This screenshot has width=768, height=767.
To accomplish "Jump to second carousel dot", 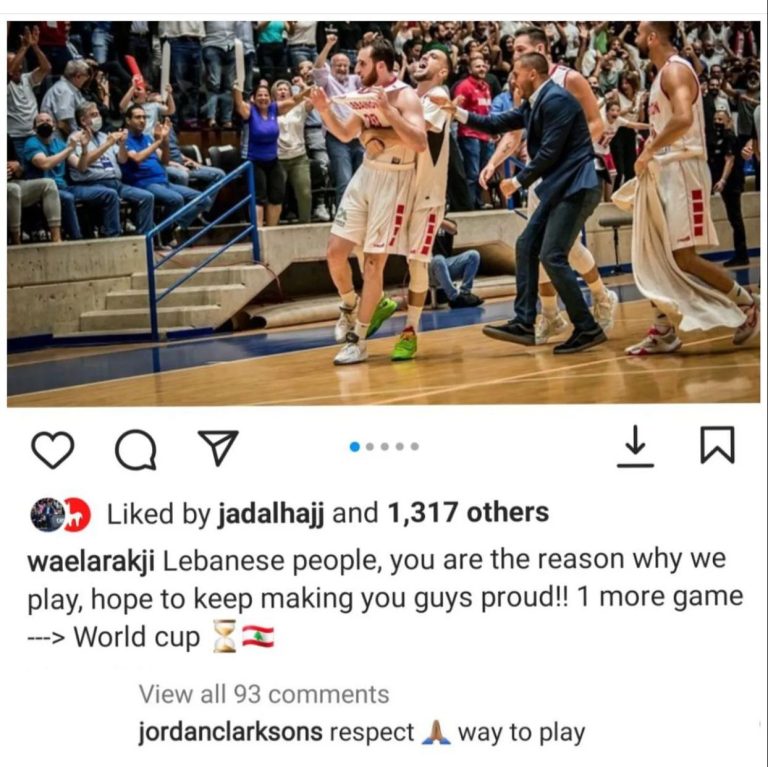I will pos(370,446).
